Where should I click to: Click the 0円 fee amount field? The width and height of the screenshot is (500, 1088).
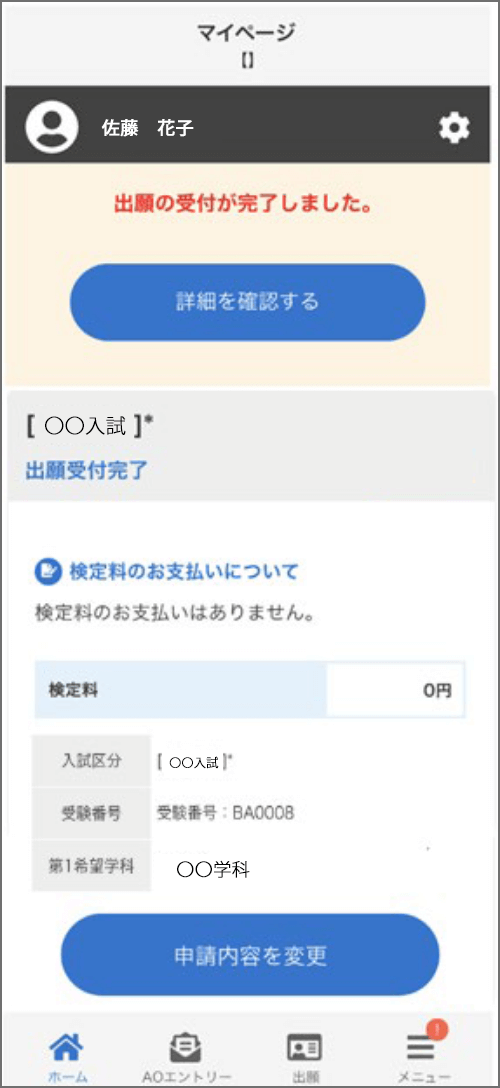(x=395, y=690)
